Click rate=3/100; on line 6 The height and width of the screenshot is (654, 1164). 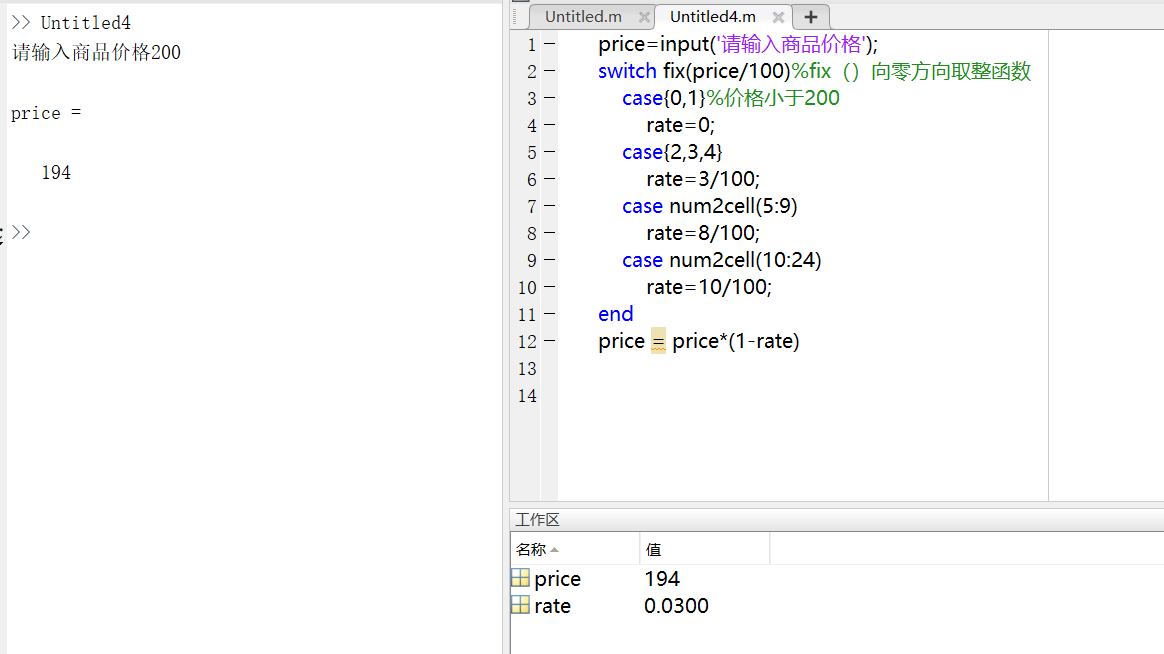[x=703, y=180]
